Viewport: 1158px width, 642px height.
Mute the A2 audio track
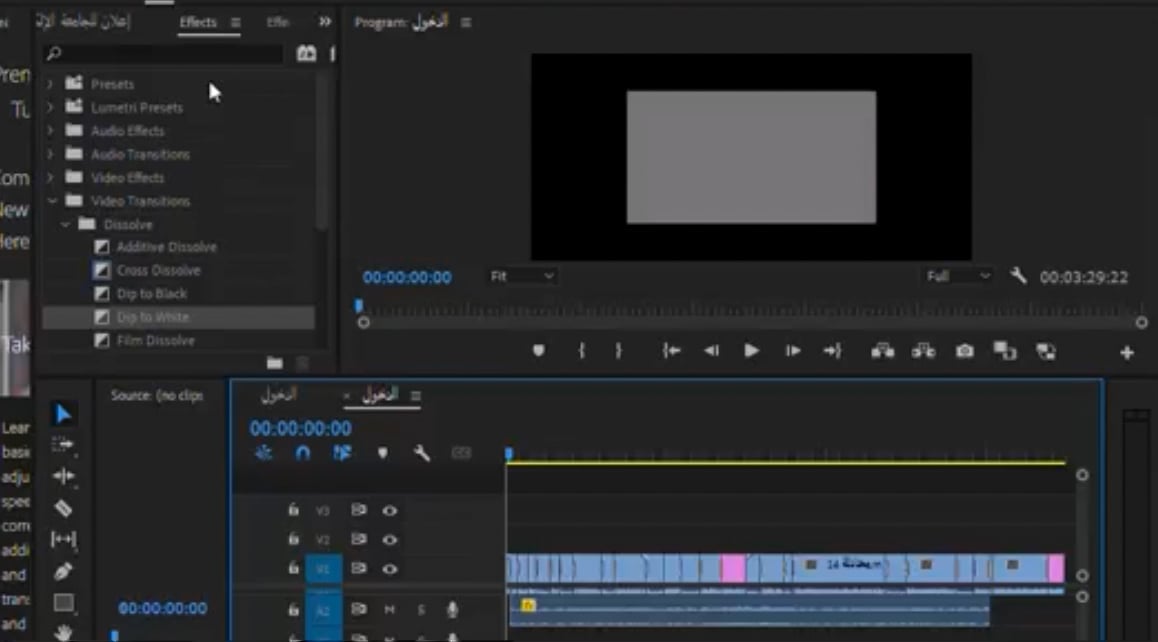pyautogui.click(x=389, y=609)
